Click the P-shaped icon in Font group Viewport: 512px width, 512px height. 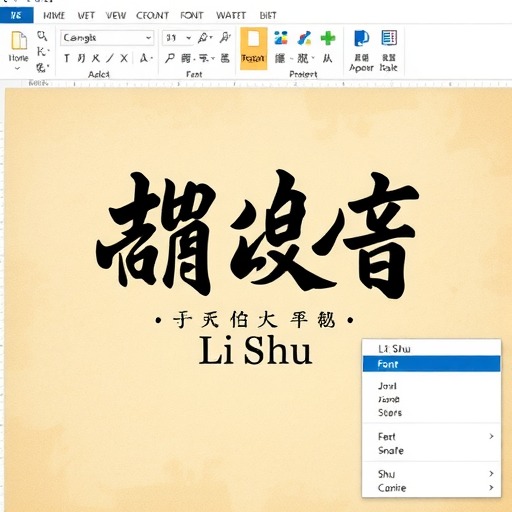[x=170, y=58]
